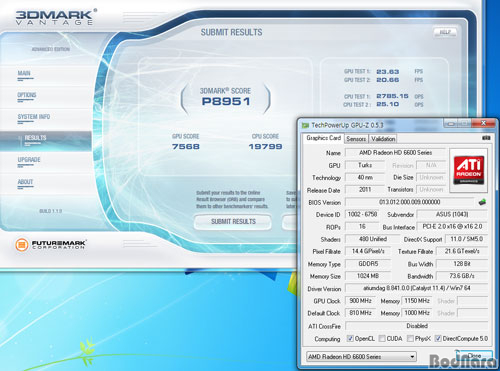
Task: Open the OPTIONS section in 3DMark
Action: pyautogui.click(x=27, y=95)
